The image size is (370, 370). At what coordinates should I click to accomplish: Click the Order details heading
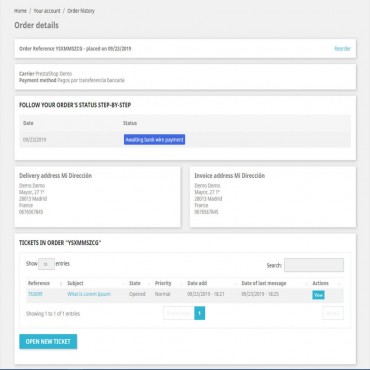coord(36,25)
